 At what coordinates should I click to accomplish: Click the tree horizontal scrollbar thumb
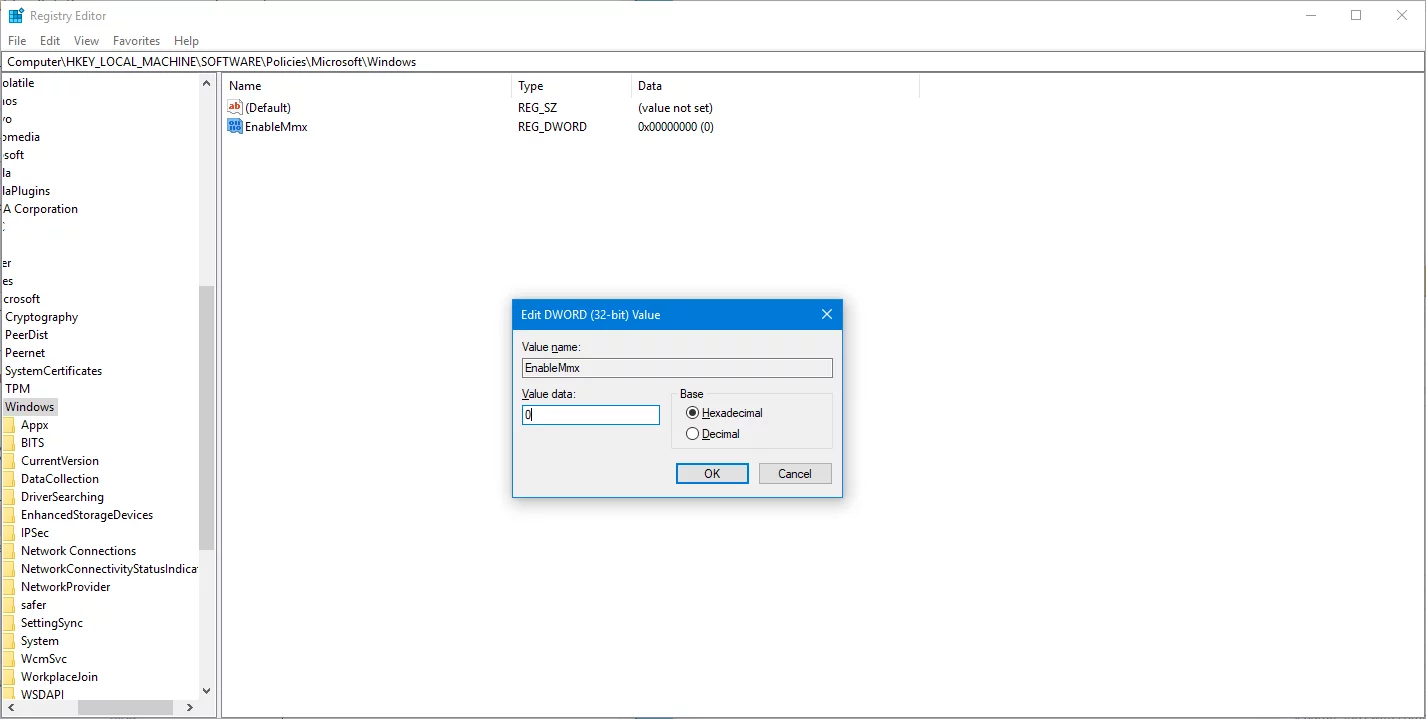[x=125, y=707]
